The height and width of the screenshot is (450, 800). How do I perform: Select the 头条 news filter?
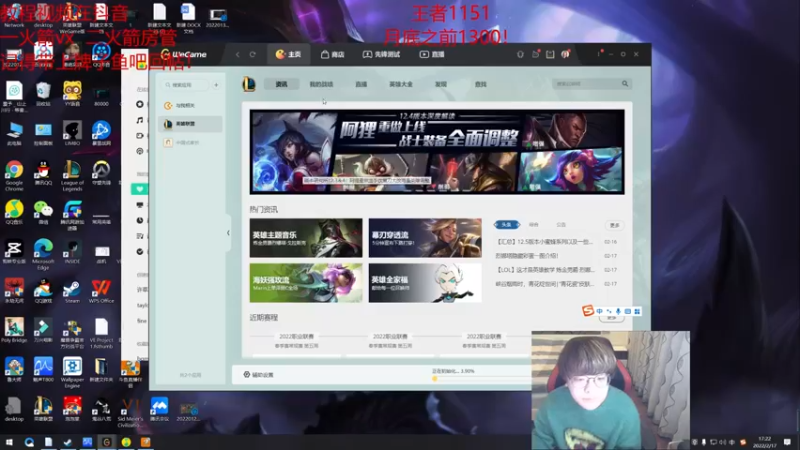(x=506, y=224)
